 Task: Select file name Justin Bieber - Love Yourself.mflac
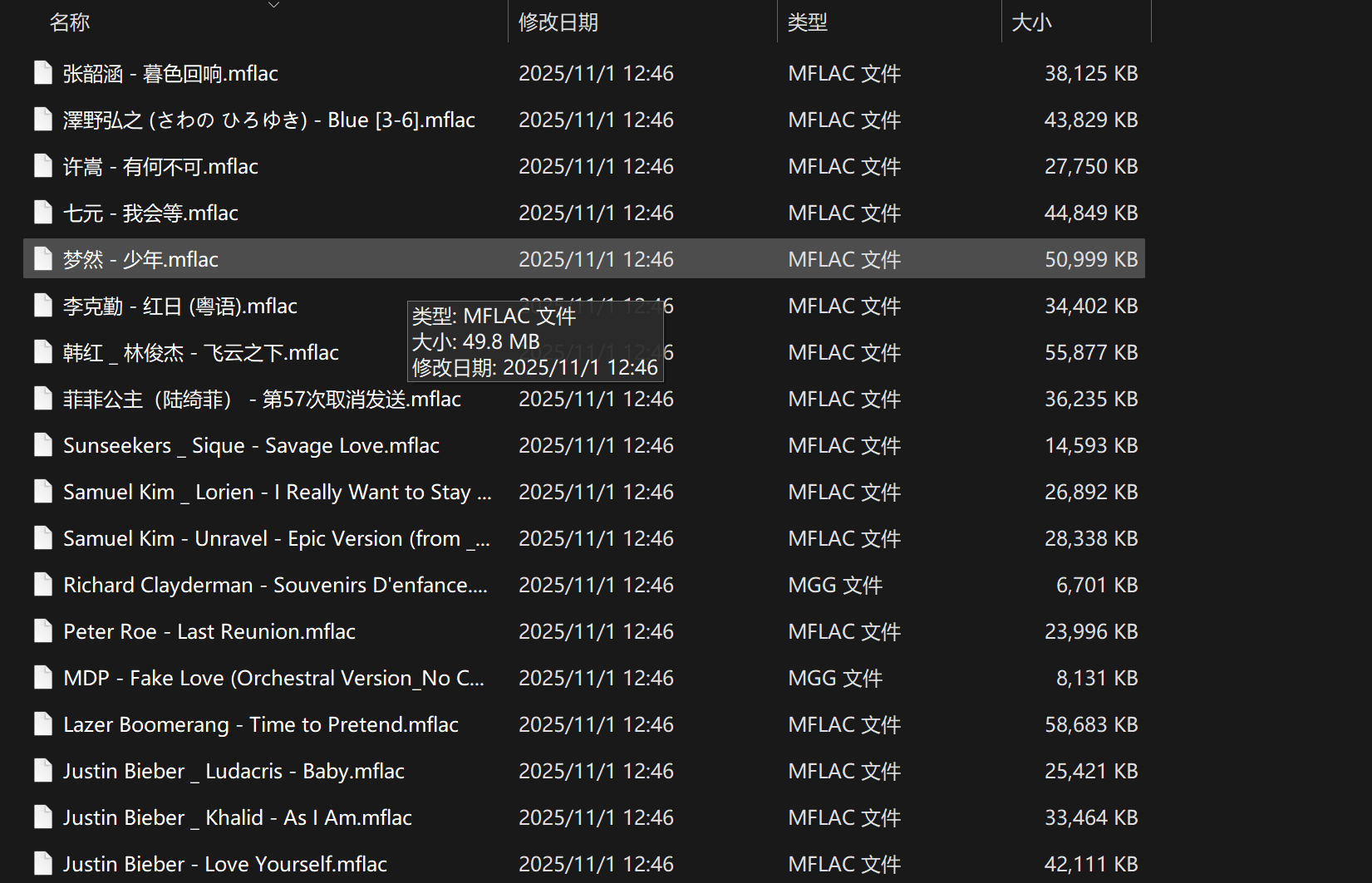[225, 864]
